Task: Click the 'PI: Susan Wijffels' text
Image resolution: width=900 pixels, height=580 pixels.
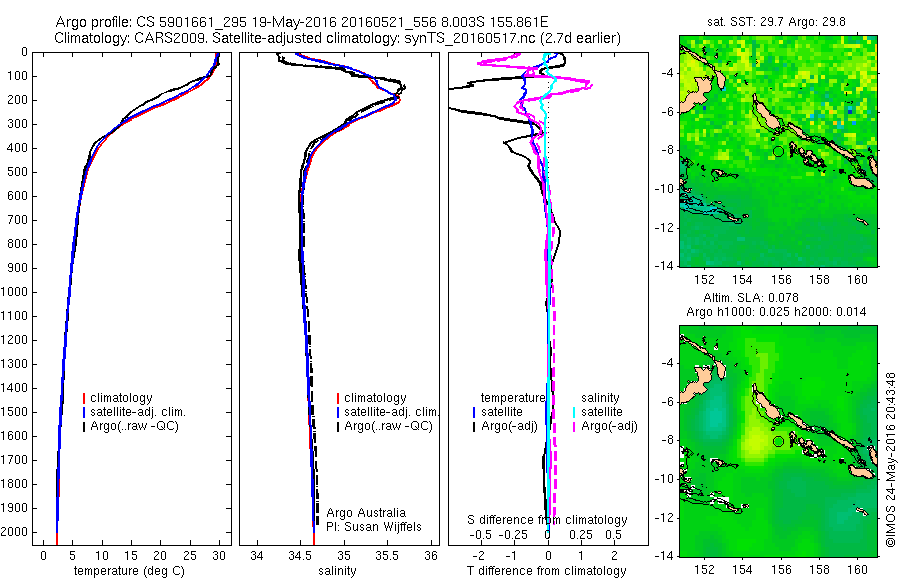Action: click(374, 527)
